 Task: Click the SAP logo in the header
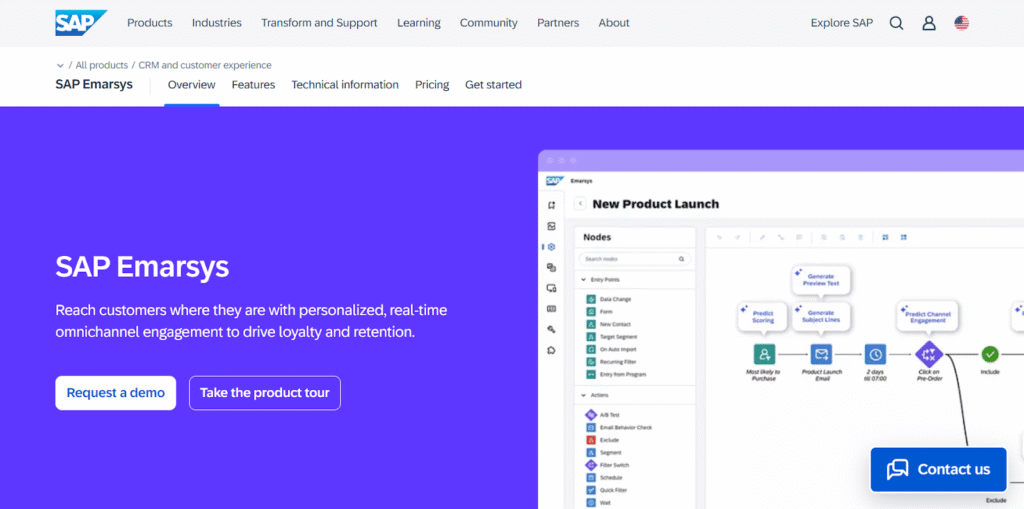79,22
